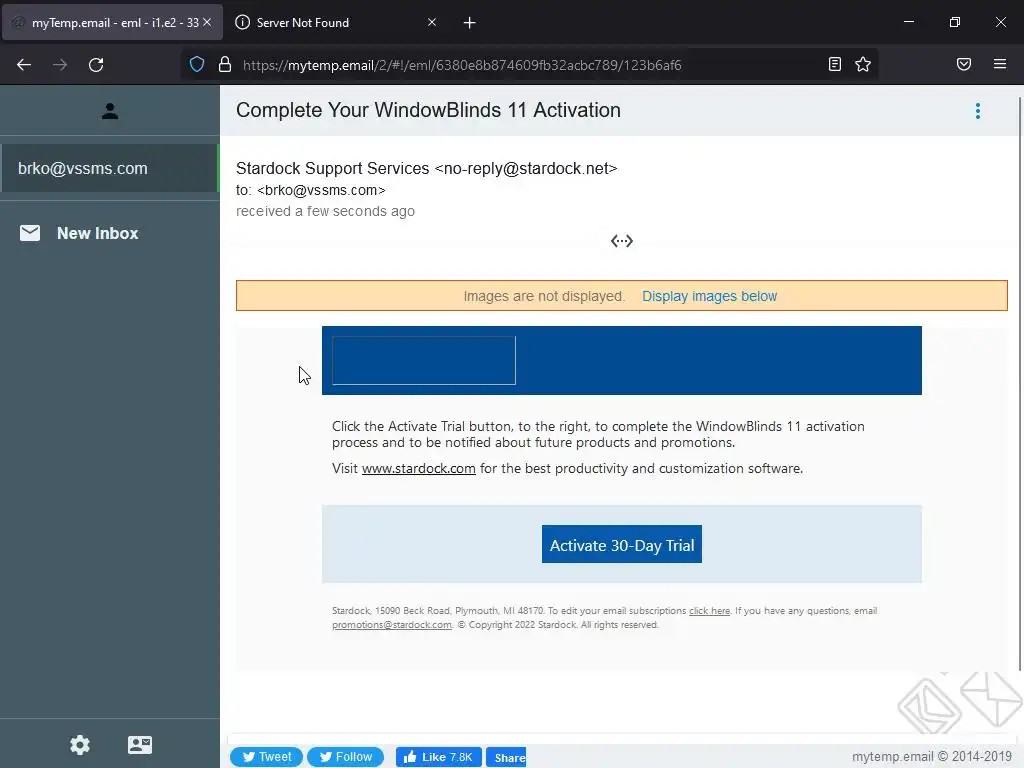Open the Firefox hamburger menu
1024x768 pixels.
[1000, 64]
